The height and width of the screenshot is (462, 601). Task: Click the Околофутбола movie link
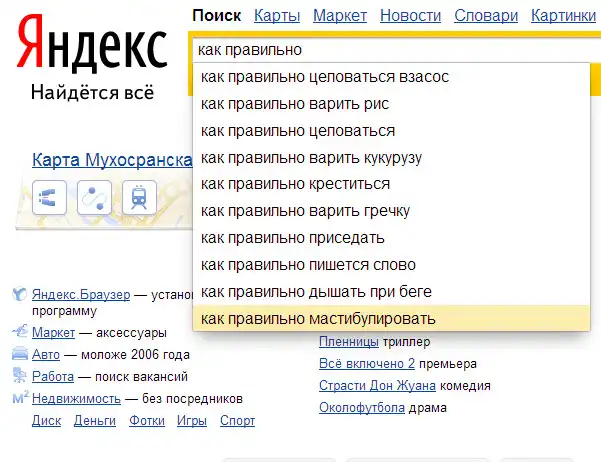[x=362, y=407]
